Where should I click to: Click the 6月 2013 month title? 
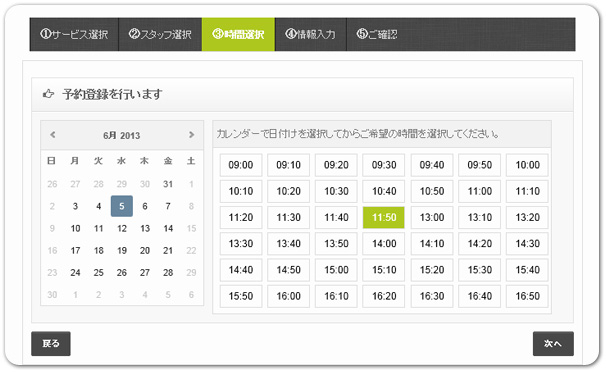pyautogui.click(x=121, y=136)
